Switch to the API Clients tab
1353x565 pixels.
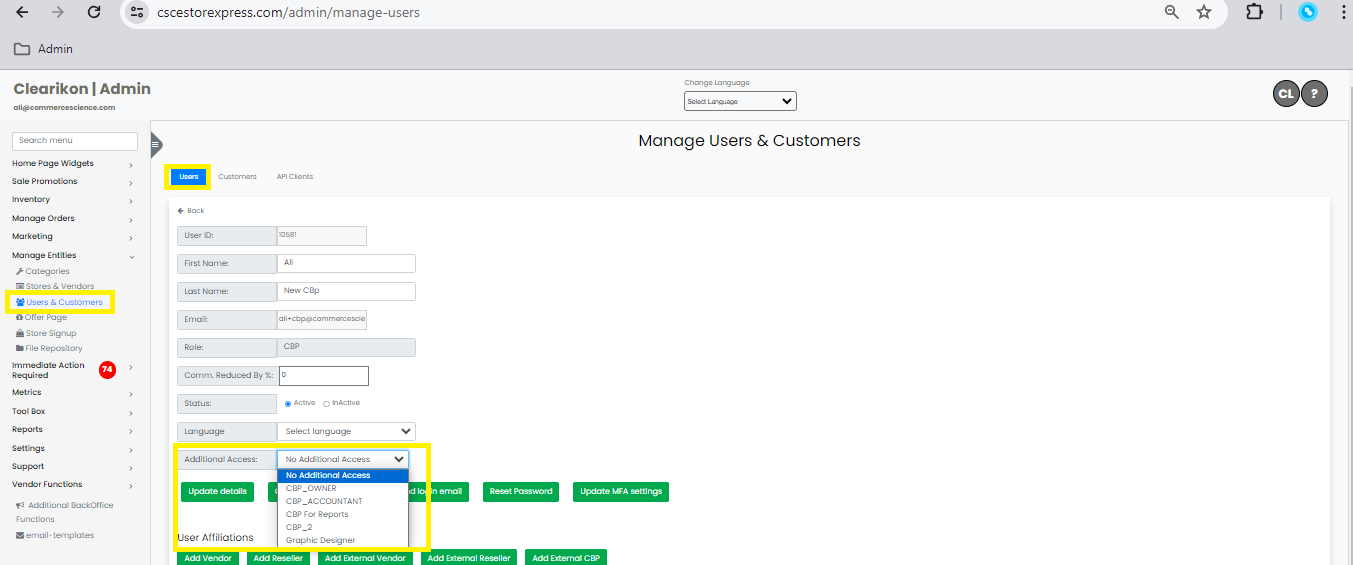(x=295, y=177)
